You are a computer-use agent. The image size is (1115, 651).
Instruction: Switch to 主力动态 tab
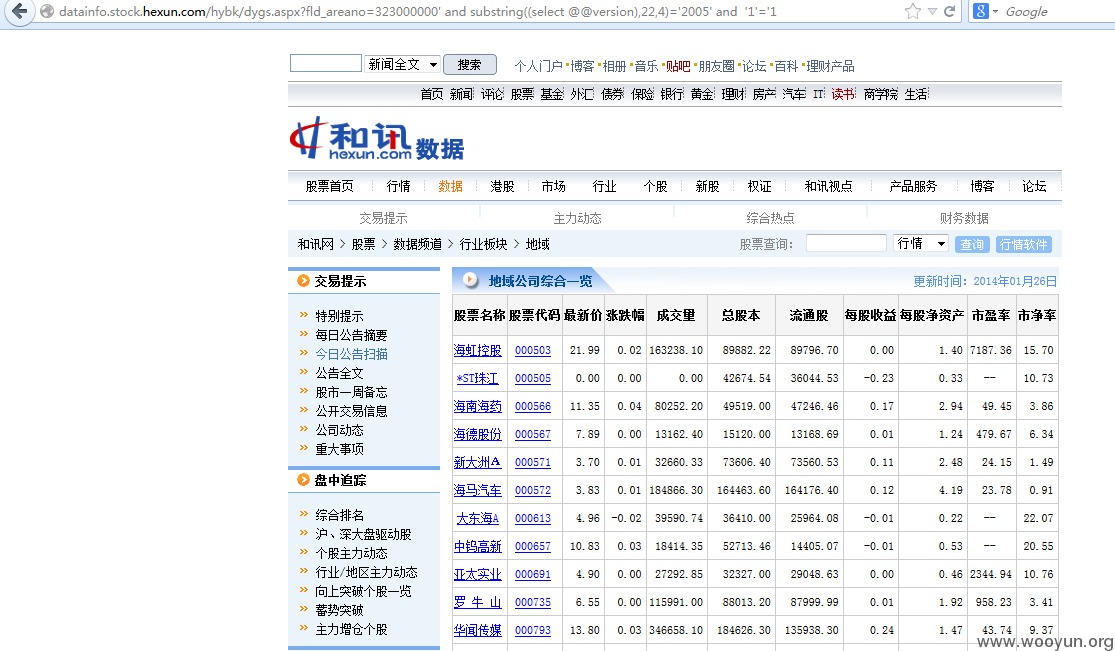(x=577, y=218)
